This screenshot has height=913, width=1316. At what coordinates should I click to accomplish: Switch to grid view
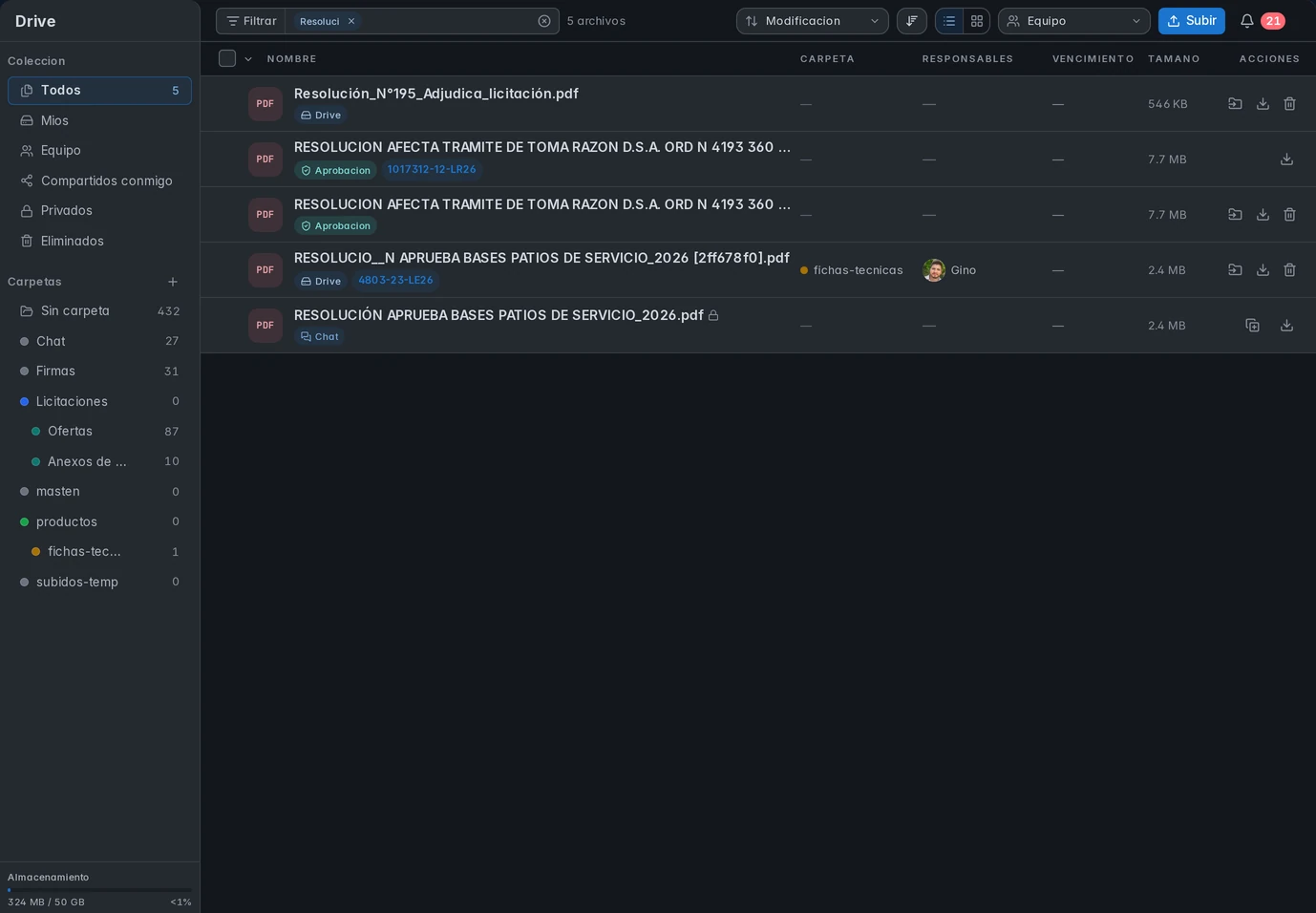[x=977, y=21]
